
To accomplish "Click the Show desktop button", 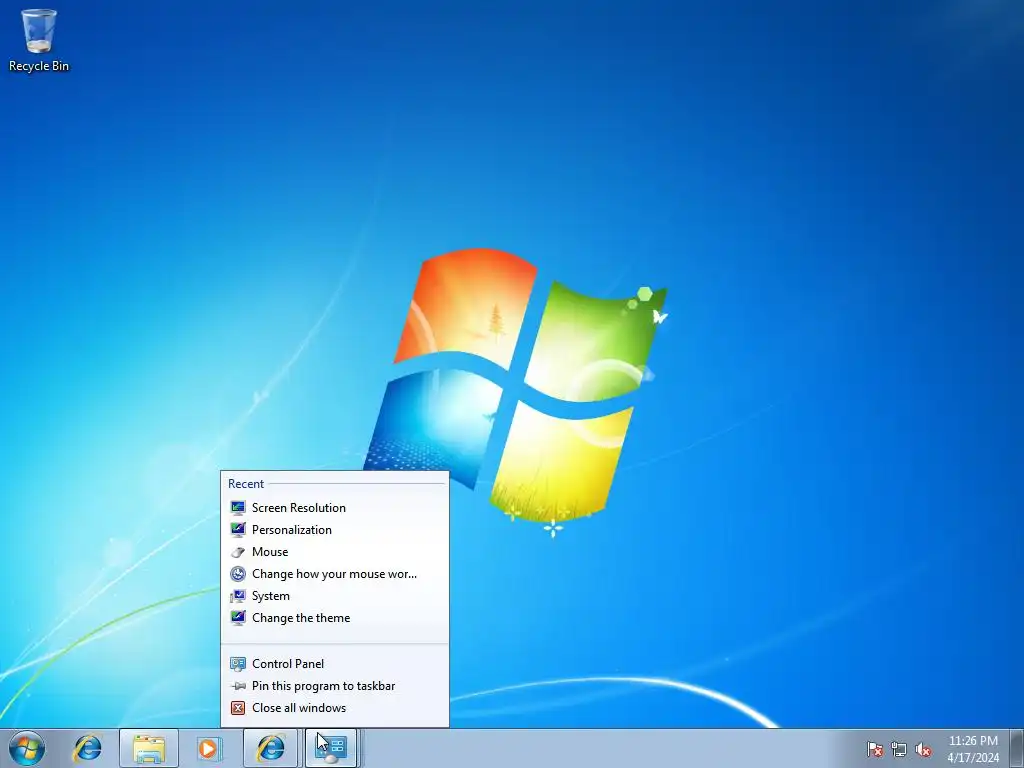I will 1017,748.
